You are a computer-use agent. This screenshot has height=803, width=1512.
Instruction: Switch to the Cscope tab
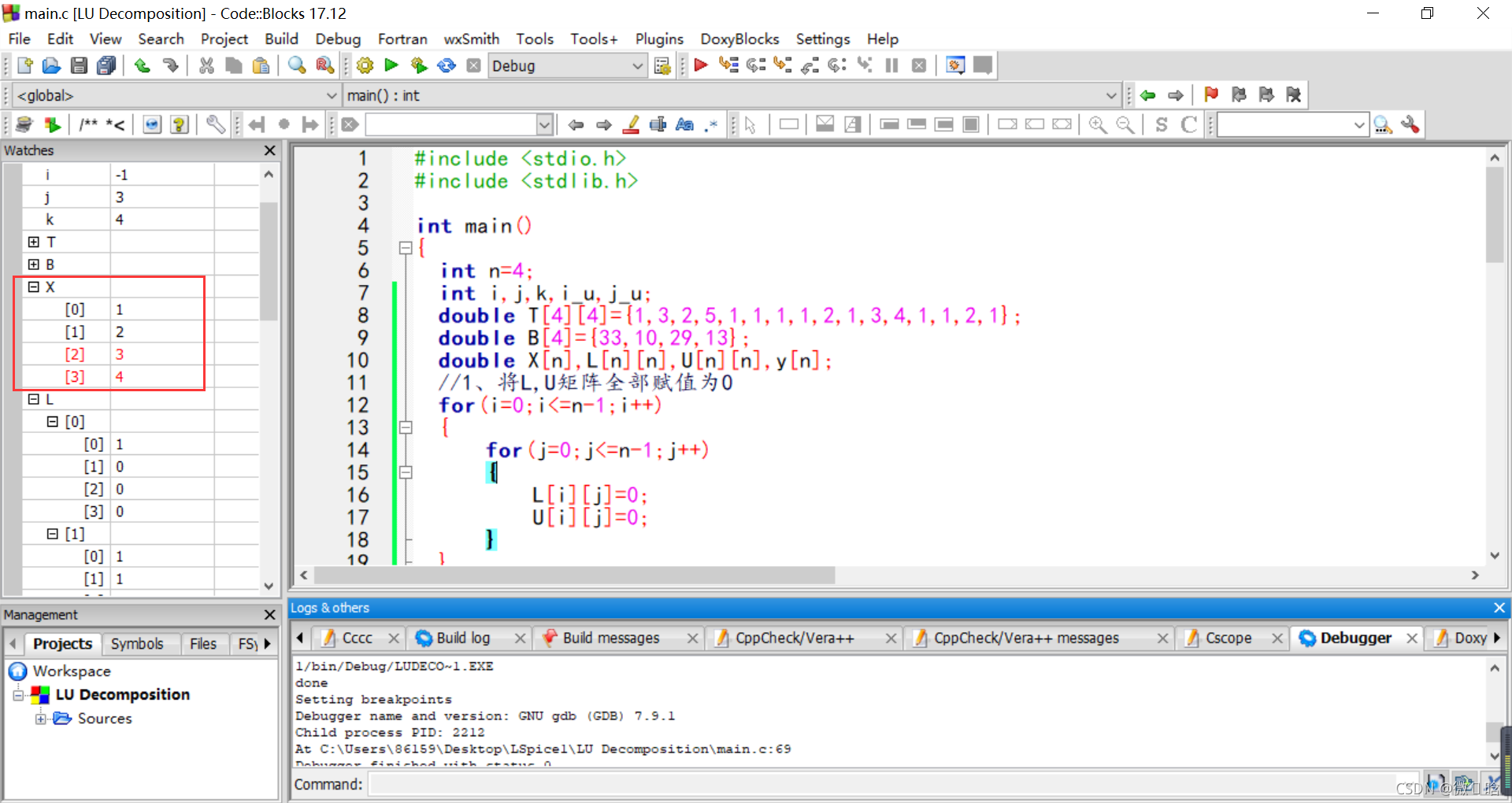coord(1228,638)
